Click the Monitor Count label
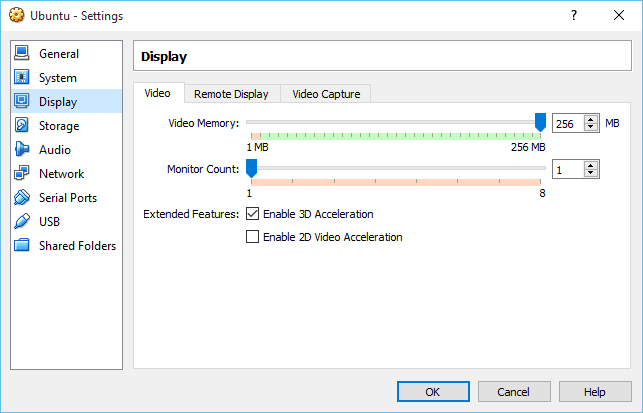 click(x=203, y=169)
